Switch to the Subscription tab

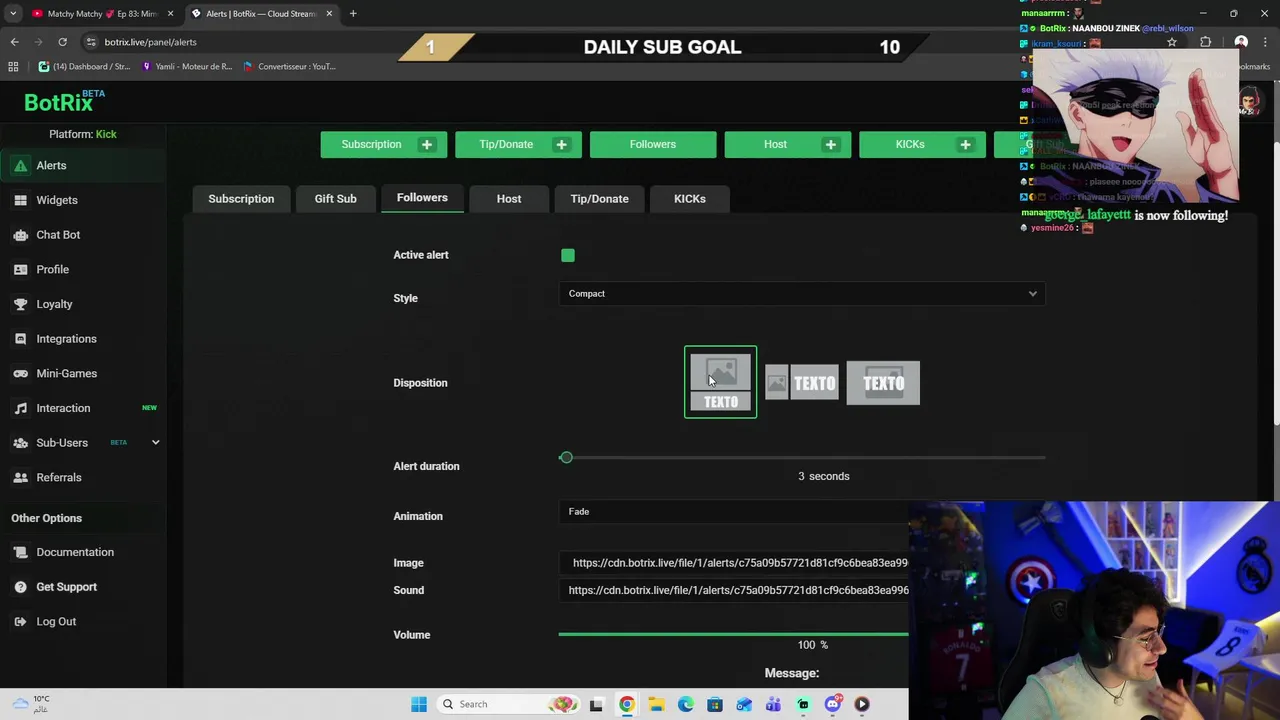[241, 199]
